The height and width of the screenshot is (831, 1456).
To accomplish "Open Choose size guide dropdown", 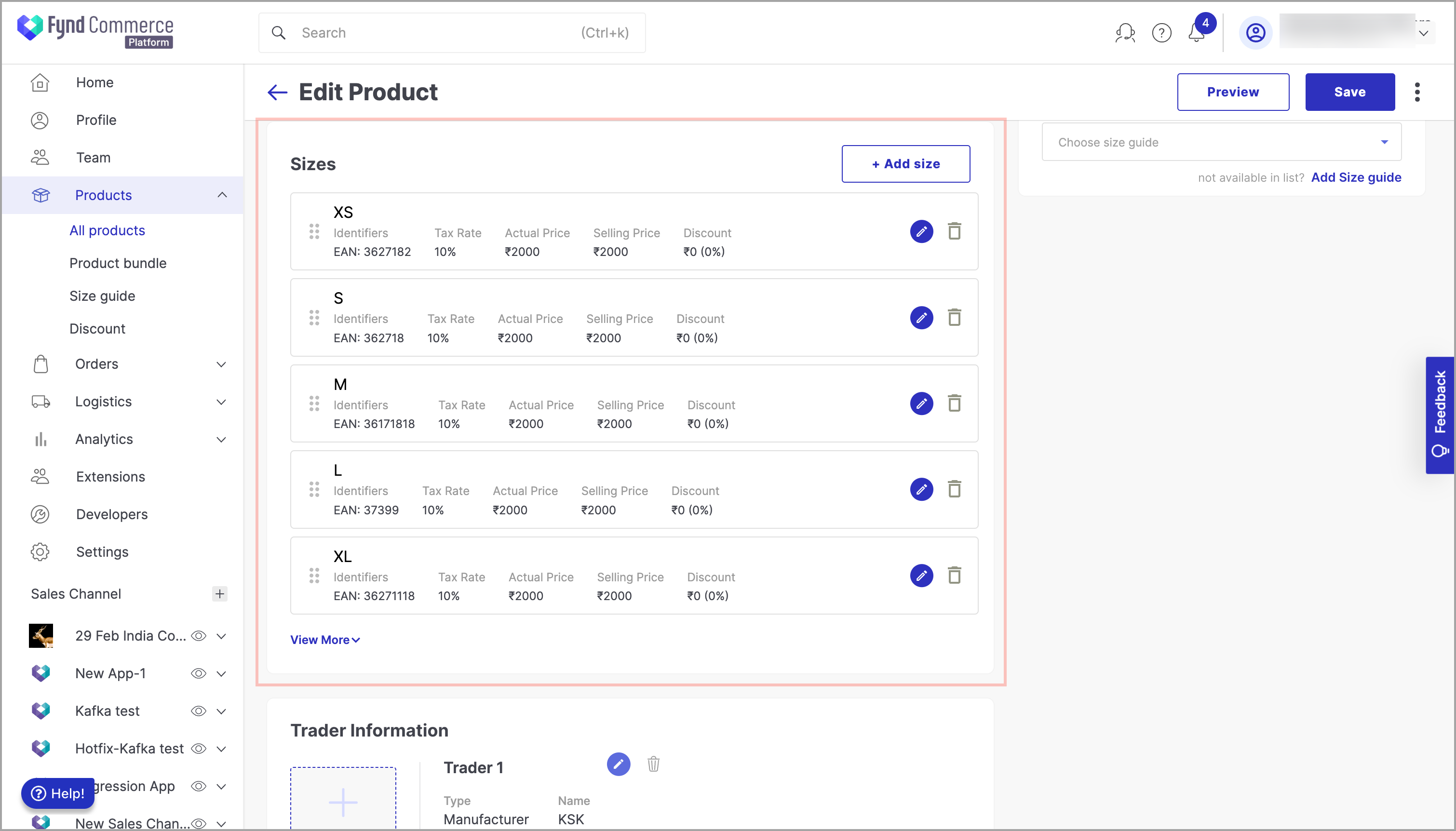I will 1221,142.
